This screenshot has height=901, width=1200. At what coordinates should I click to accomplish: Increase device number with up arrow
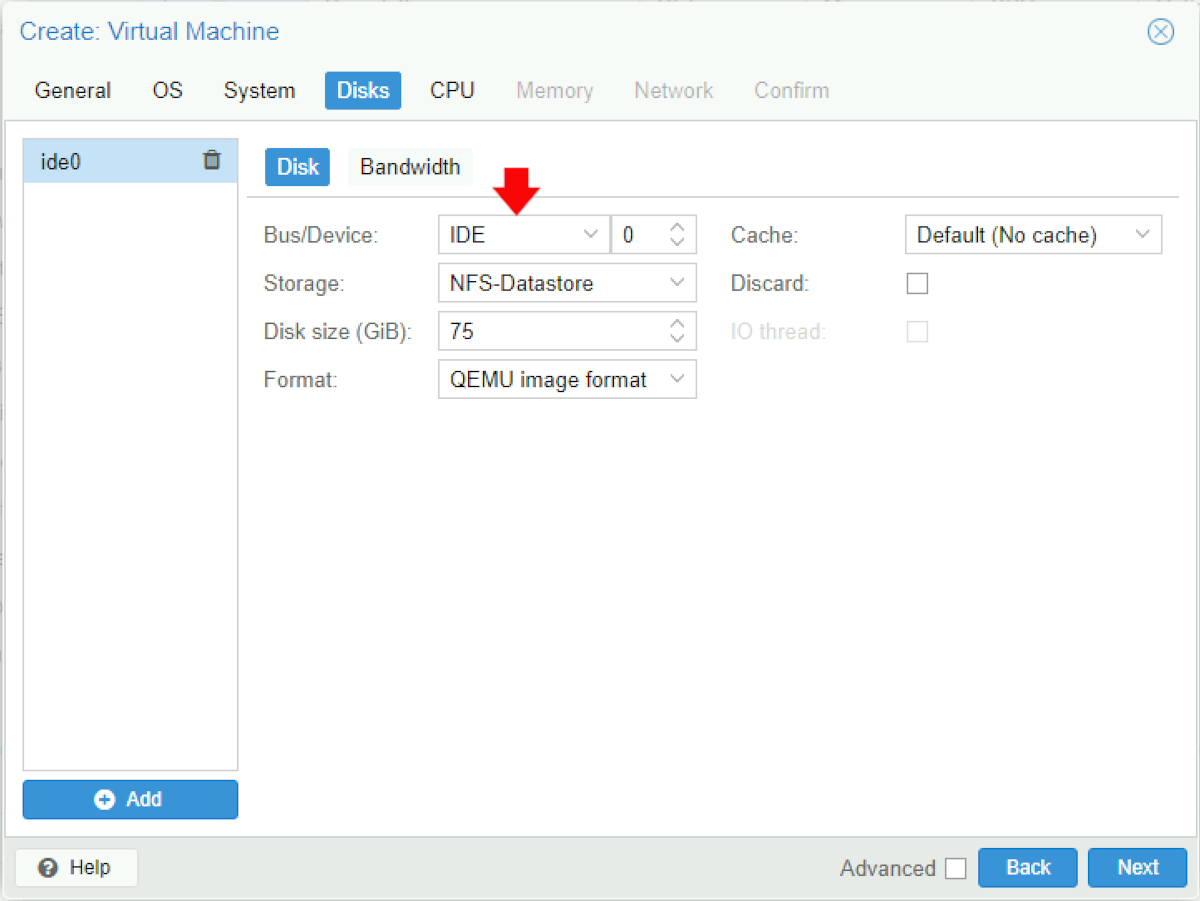coord(677,228)
